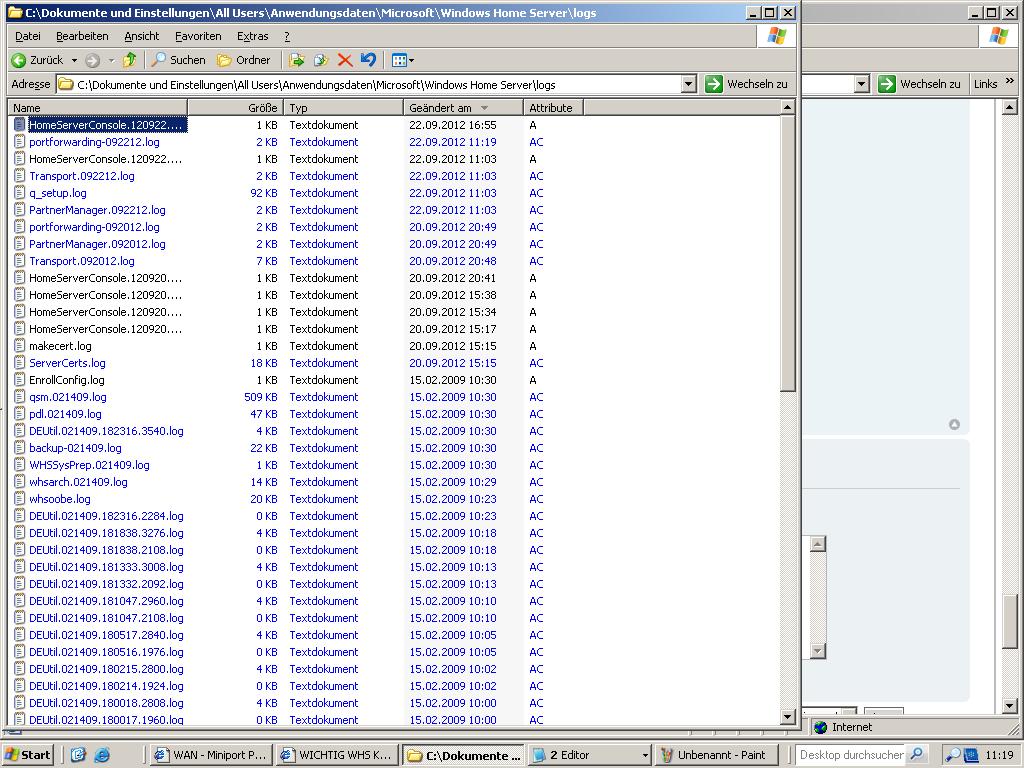Switch to WICHTIG WHS taskbar window
Viewport: 1024px width, 768px height.
(337, 755)
